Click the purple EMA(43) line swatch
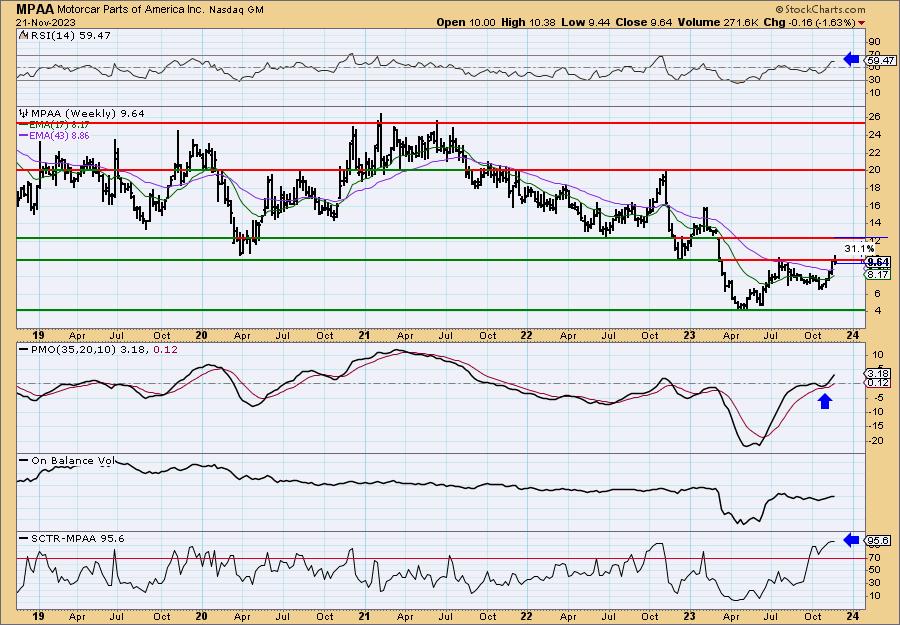 [x=24, y=136]
